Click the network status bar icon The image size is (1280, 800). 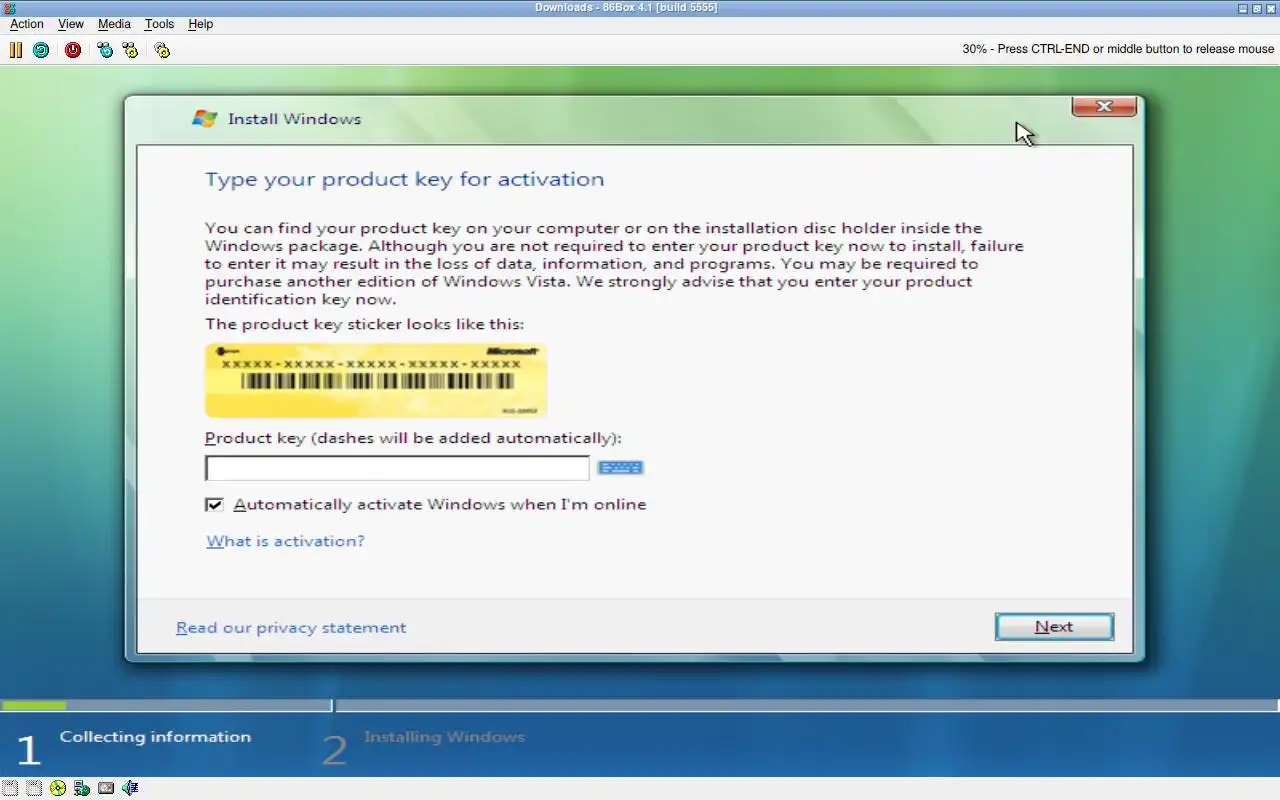coord(82,788)
